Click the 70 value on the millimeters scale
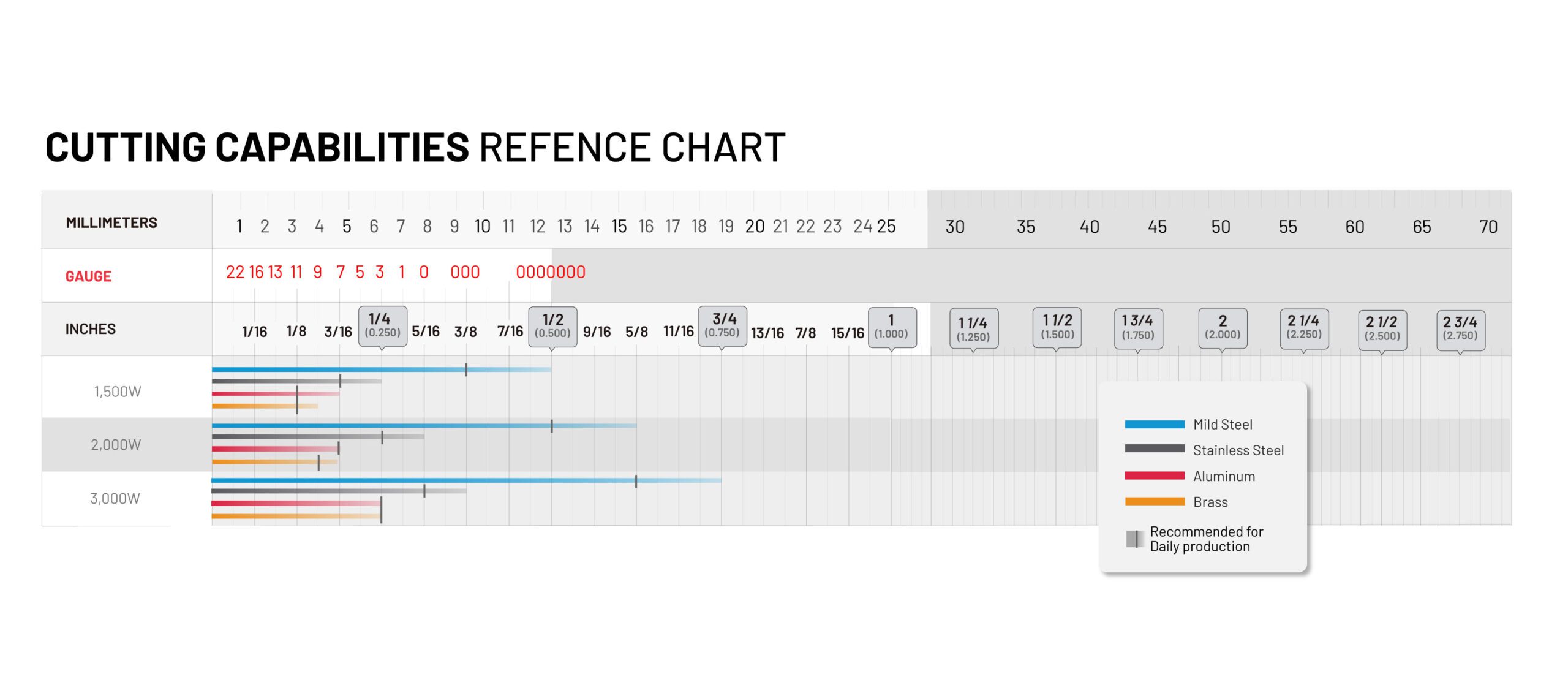Screen dimensions: 1568x682 1488,227
